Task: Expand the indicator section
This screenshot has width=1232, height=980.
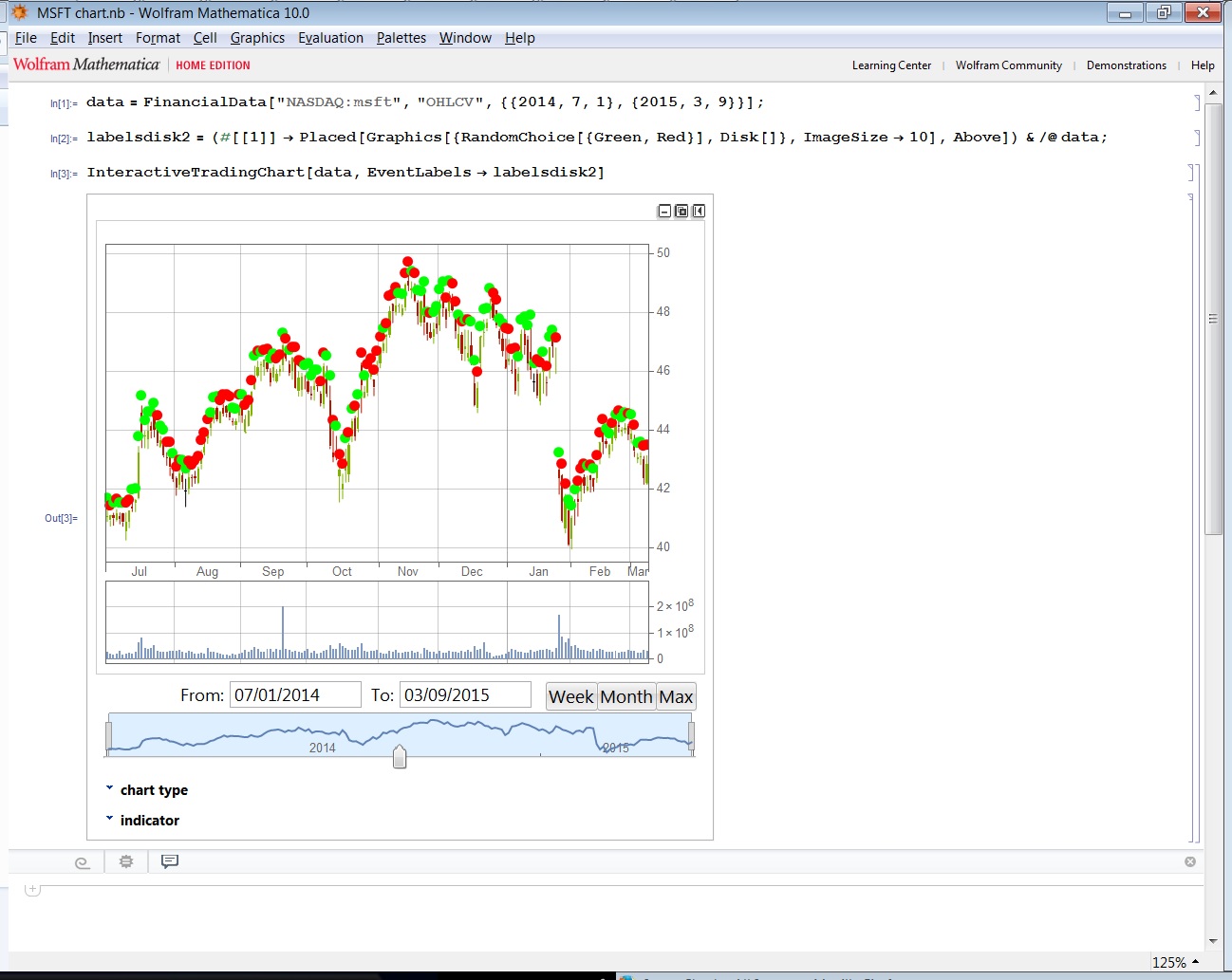Action: pyautogui.click(x=141, y=820)
